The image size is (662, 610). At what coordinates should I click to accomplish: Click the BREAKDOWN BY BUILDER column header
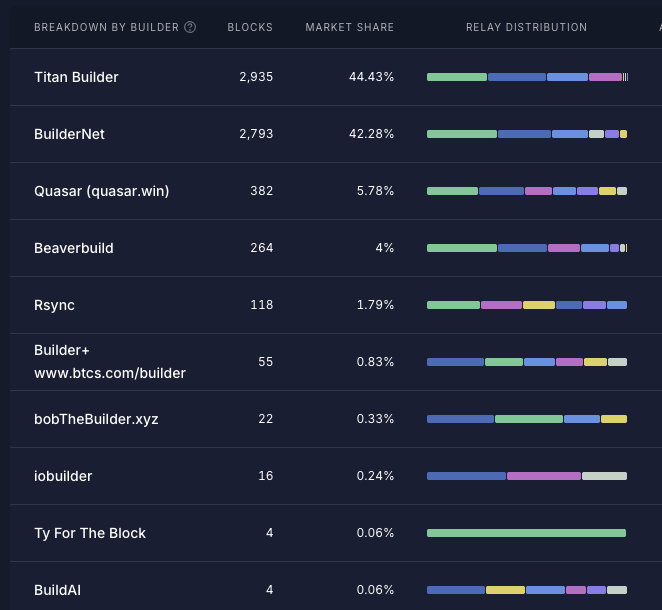coord(106,27)
